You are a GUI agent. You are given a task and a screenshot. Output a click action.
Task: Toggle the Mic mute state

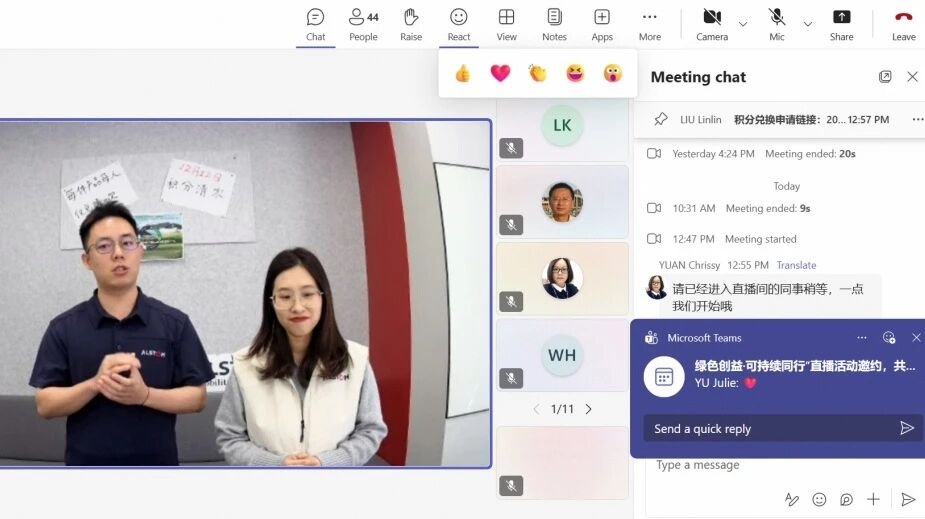777,24
